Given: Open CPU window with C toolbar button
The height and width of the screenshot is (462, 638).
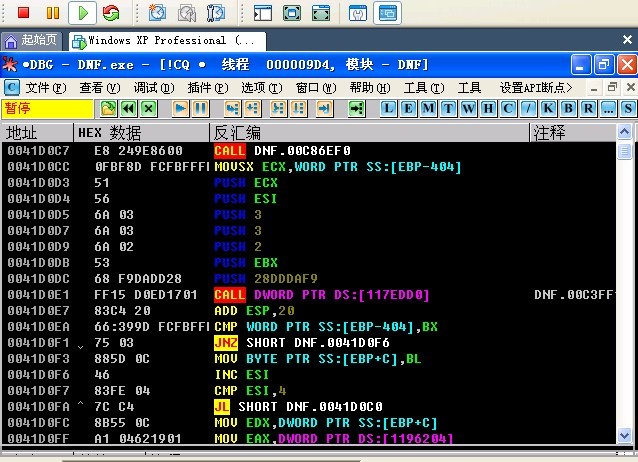Looking at the screenshot, I should point(508,108).
